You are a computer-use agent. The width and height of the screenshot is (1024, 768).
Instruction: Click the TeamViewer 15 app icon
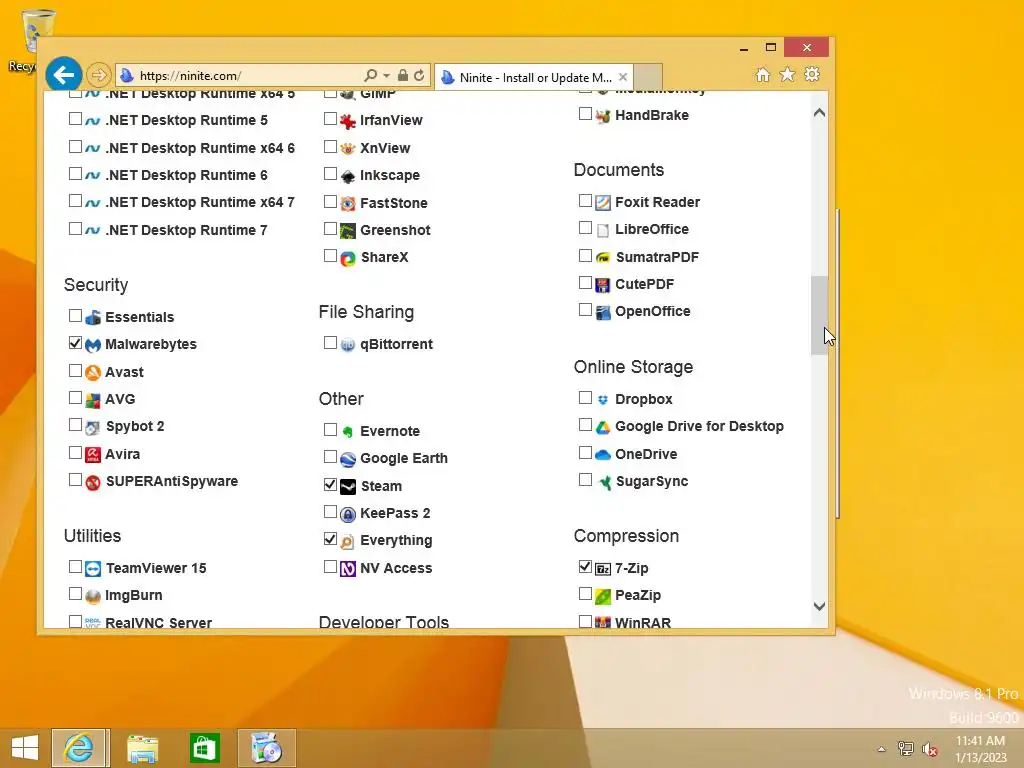click(x=93, y=569)
